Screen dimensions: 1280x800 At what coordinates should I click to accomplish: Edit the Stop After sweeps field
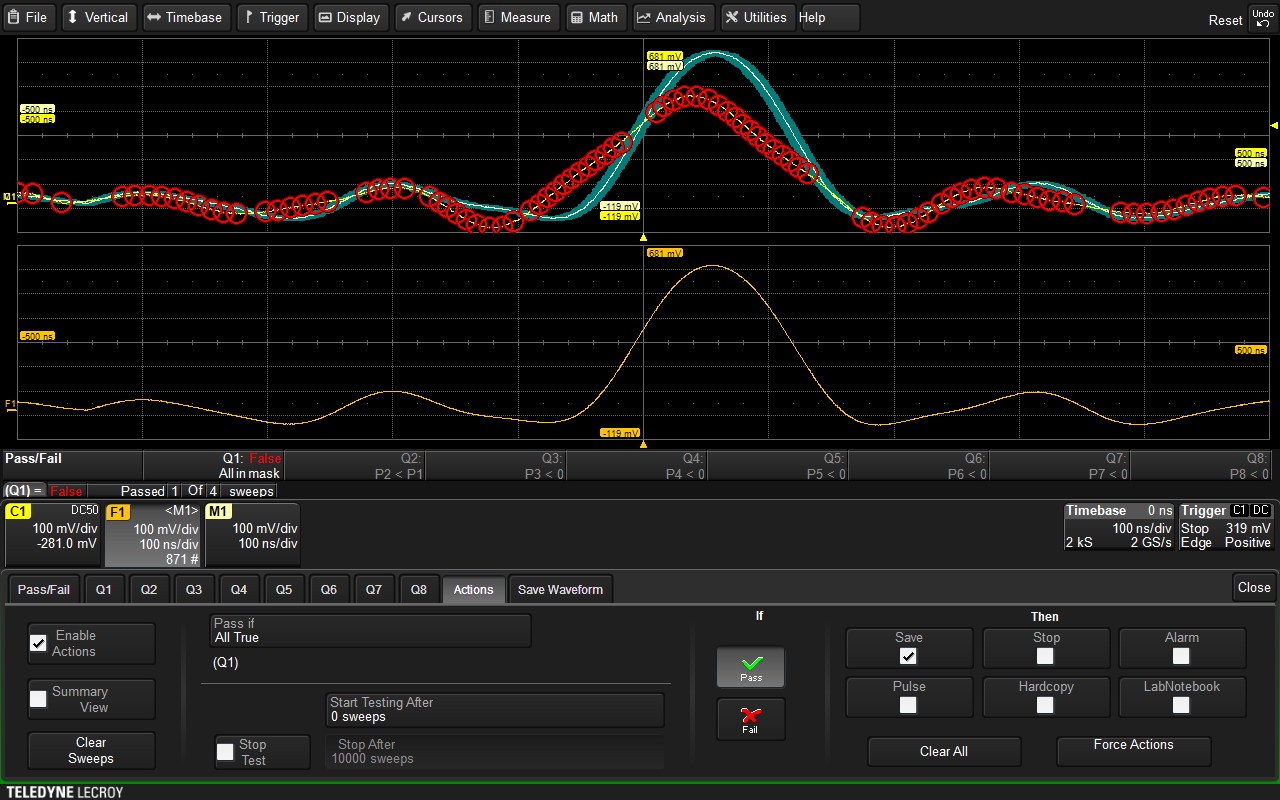pyautogui.click(x=495, y=752)
